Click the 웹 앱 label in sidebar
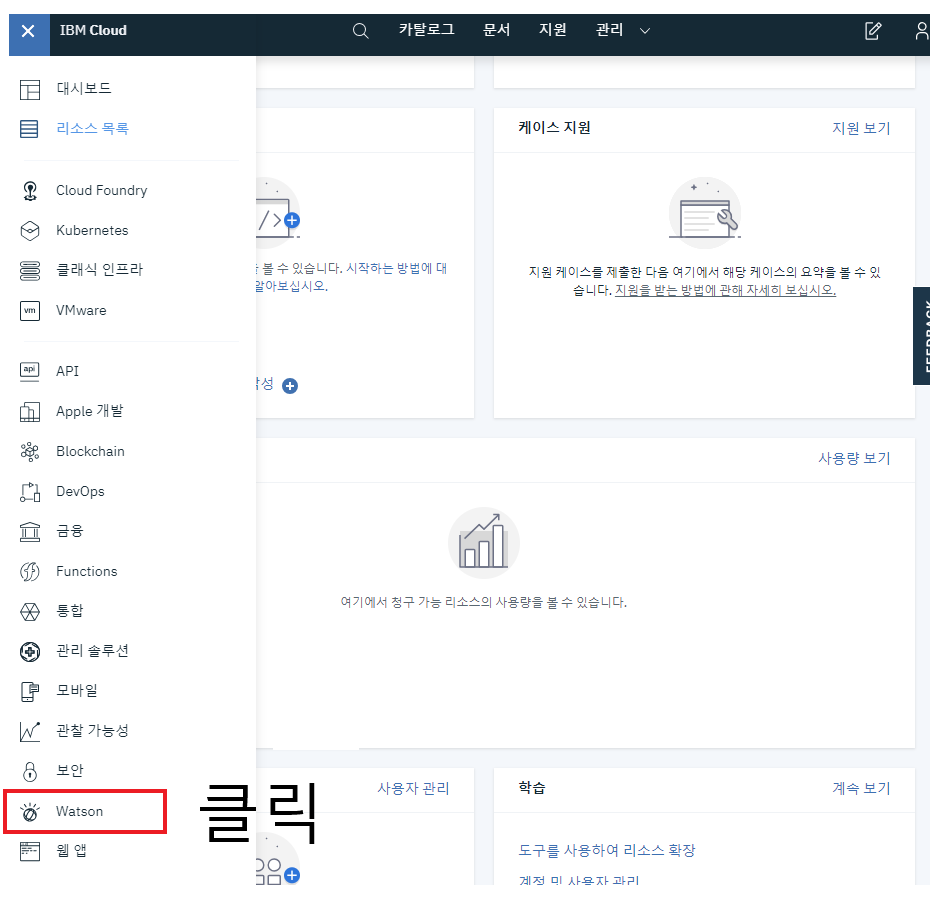 [x=71, y=851]
